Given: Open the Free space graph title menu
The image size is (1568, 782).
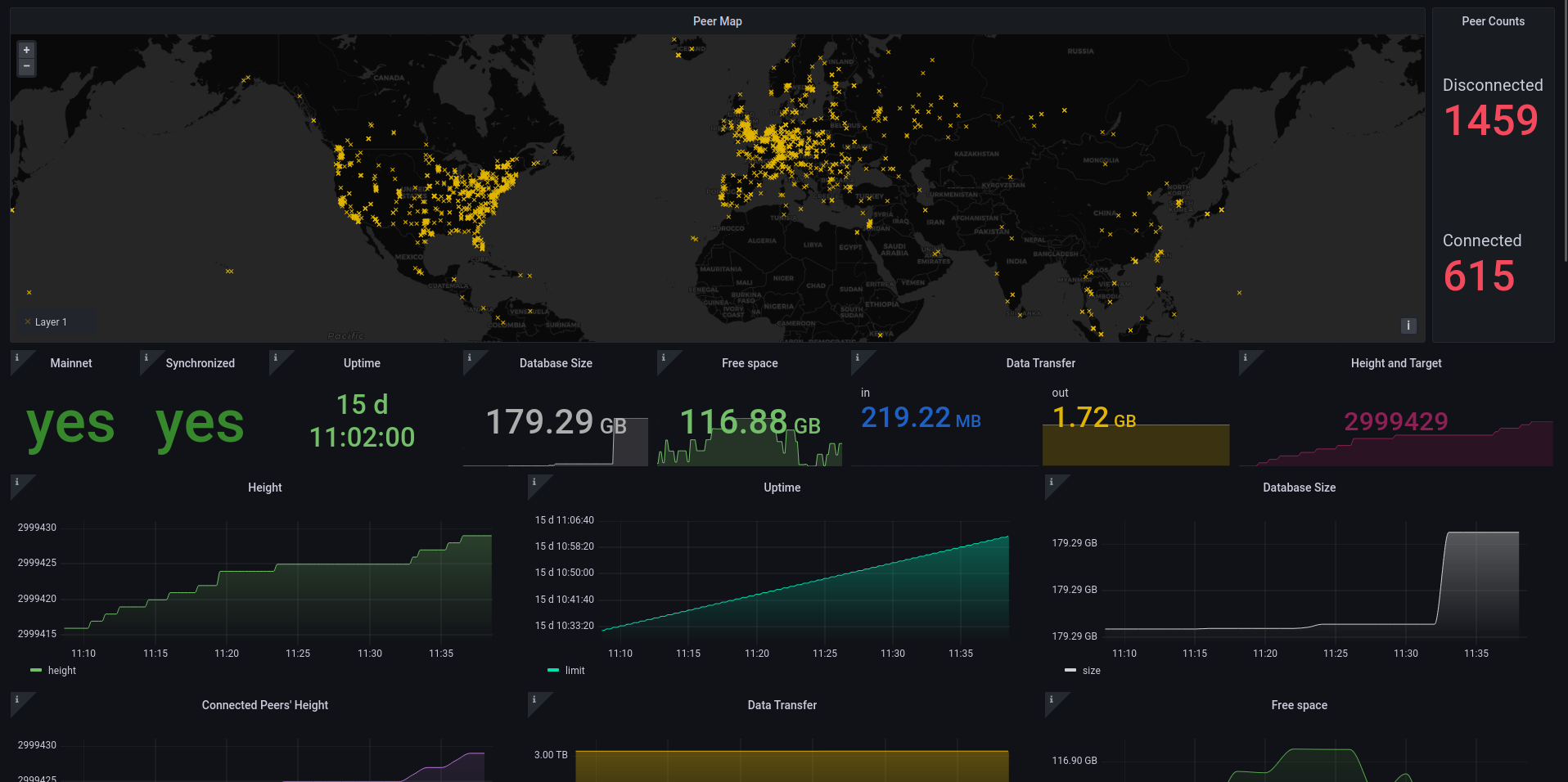Looking at the screenshot, I should [1299, 705].
